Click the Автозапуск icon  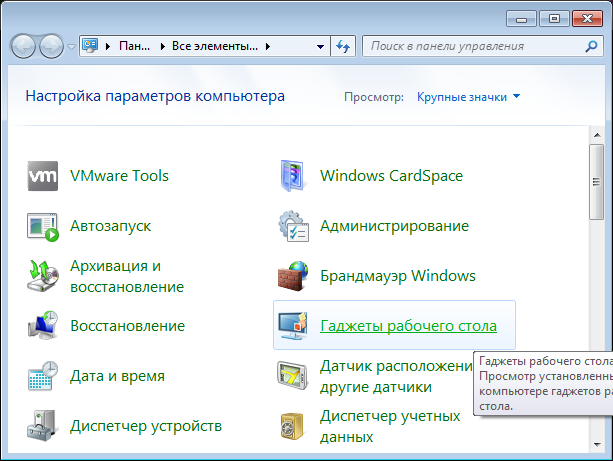[43, 226]
